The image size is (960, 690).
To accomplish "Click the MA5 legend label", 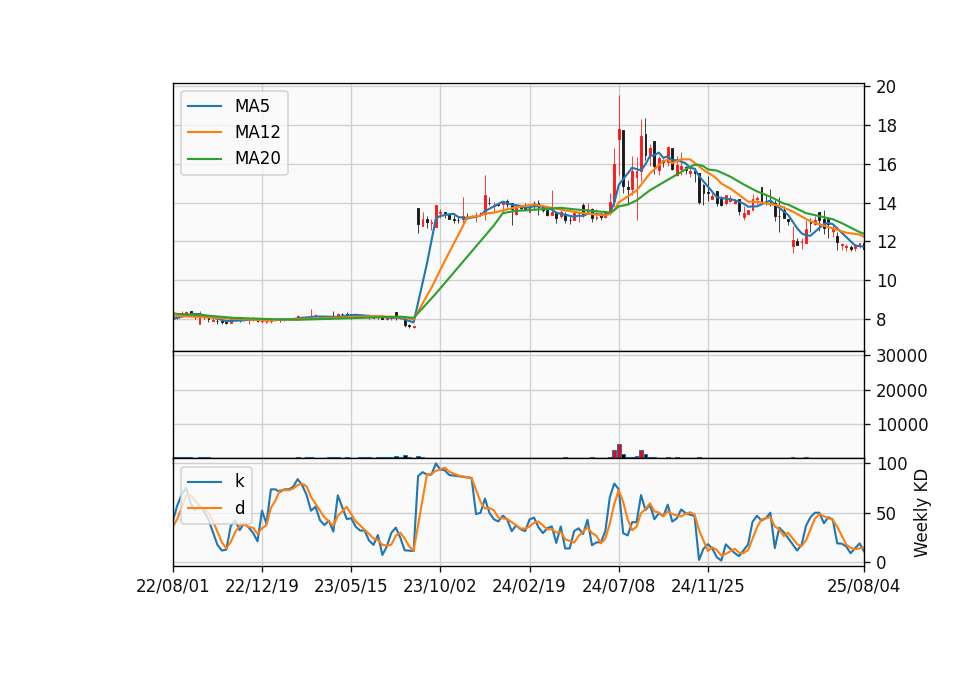I will click(x=252, y=106).
